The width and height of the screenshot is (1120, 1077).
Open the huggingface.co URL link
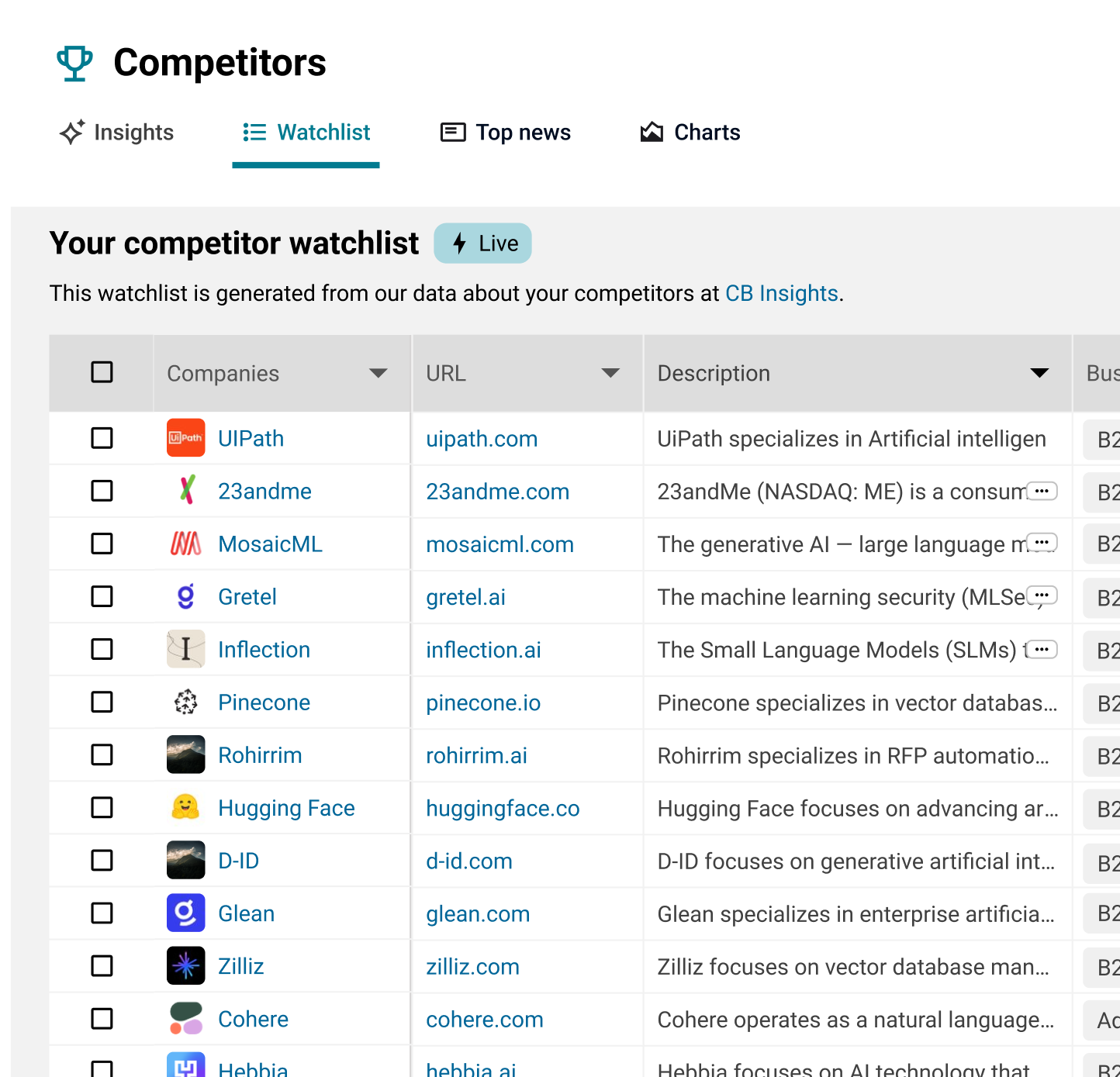503,809
